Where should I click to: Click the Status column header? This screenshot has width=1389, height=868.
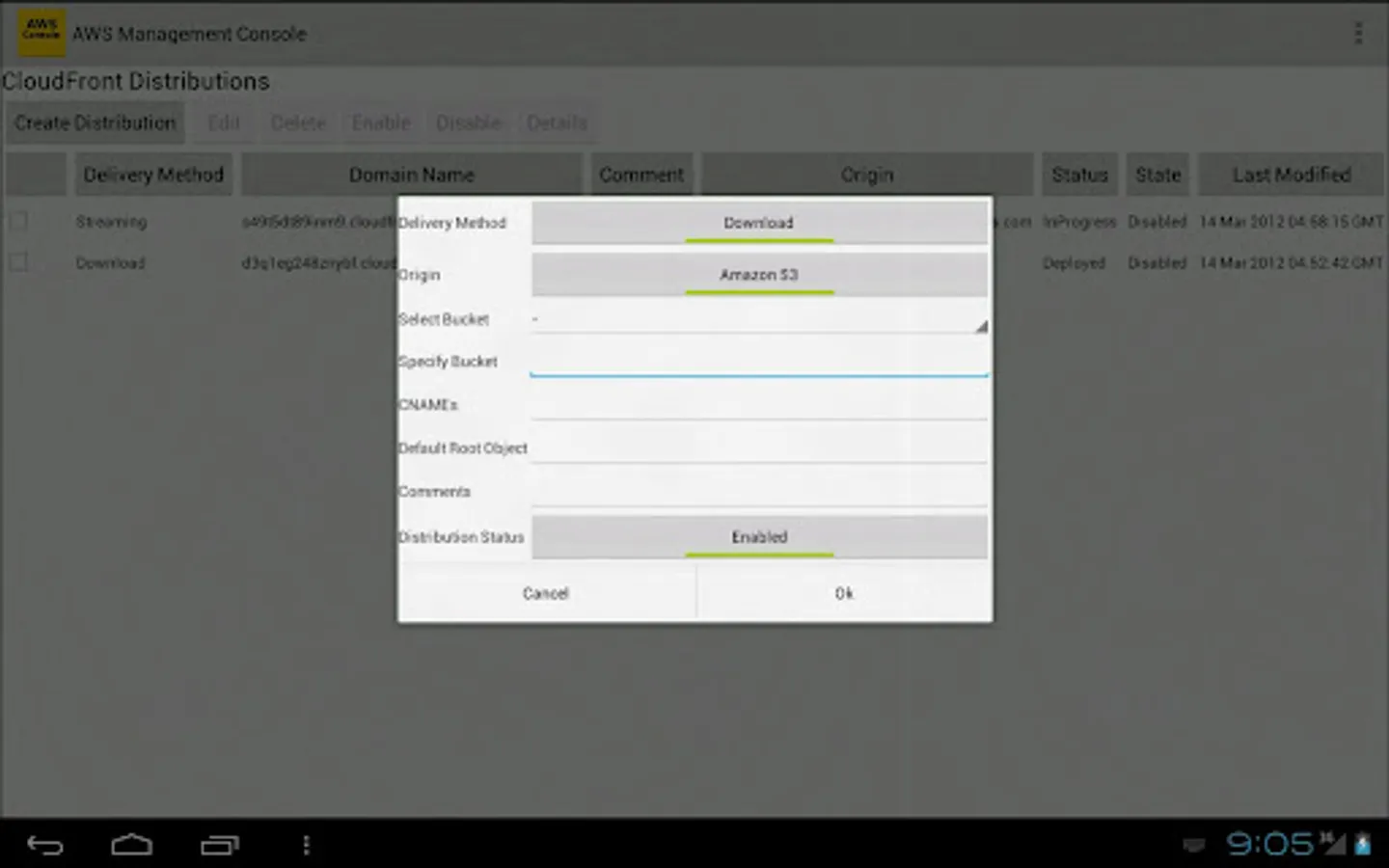coord(1079,175)
